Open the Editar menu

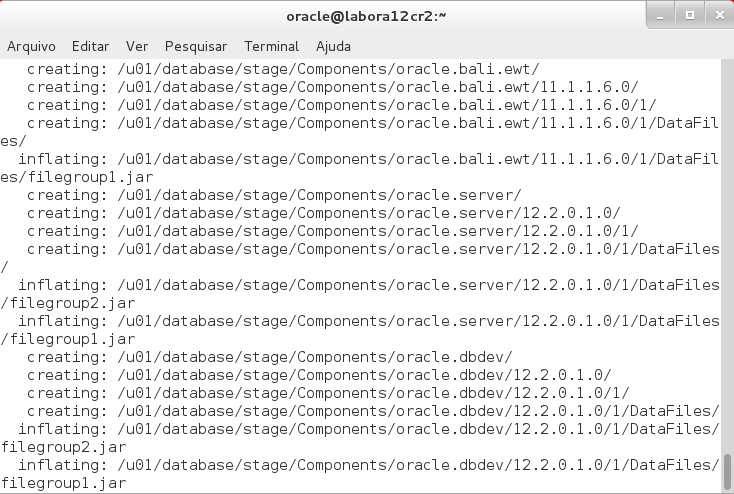coord(90,46)
